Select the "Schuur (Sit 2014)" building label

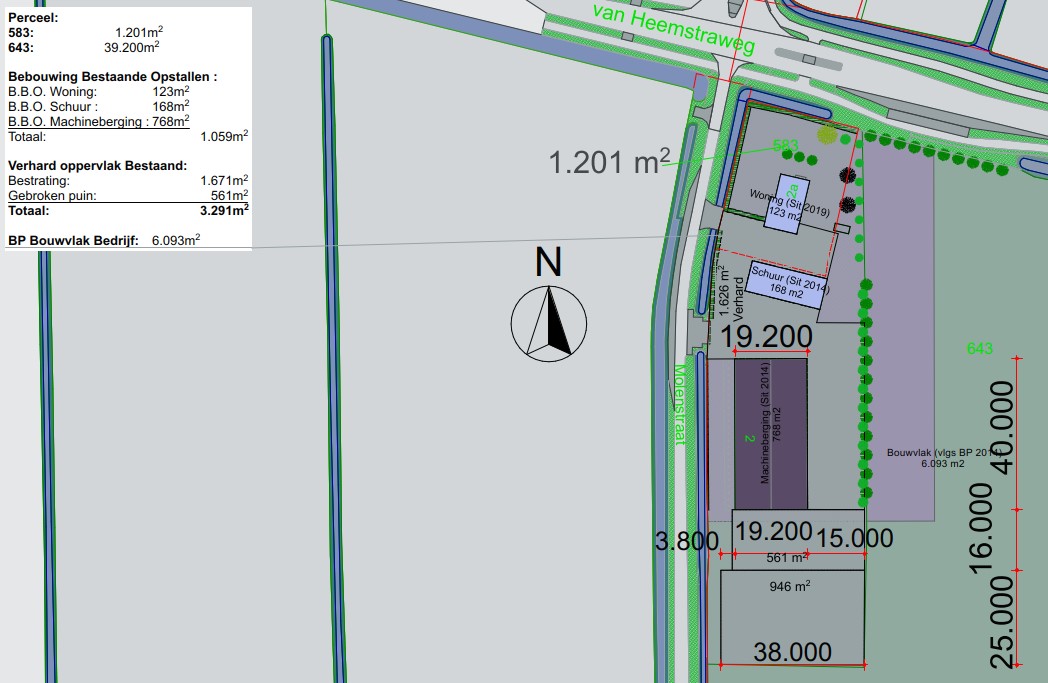(x=789, y=278)
